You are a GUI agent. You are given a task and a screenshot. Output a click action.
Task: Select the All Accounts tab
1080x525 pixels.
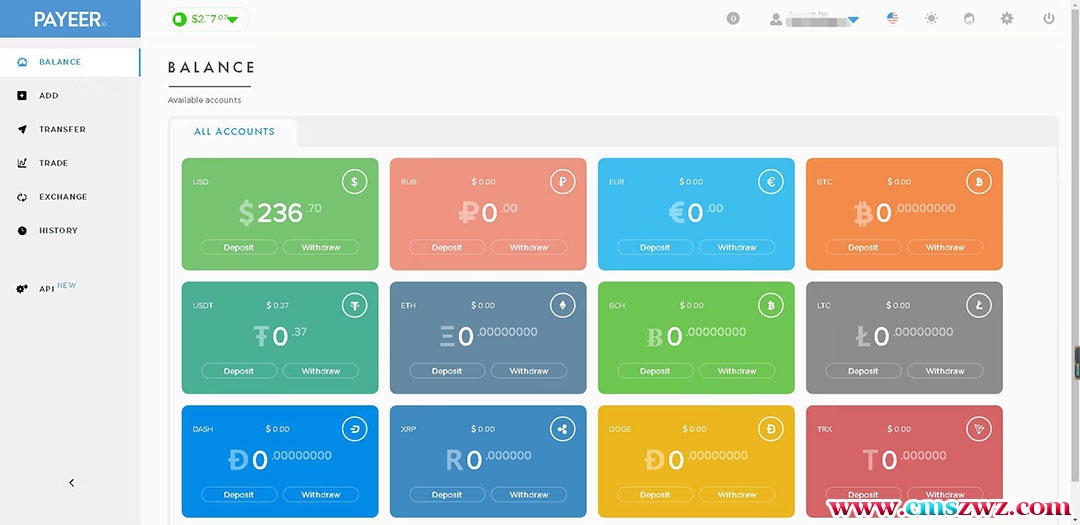[234, 132]
